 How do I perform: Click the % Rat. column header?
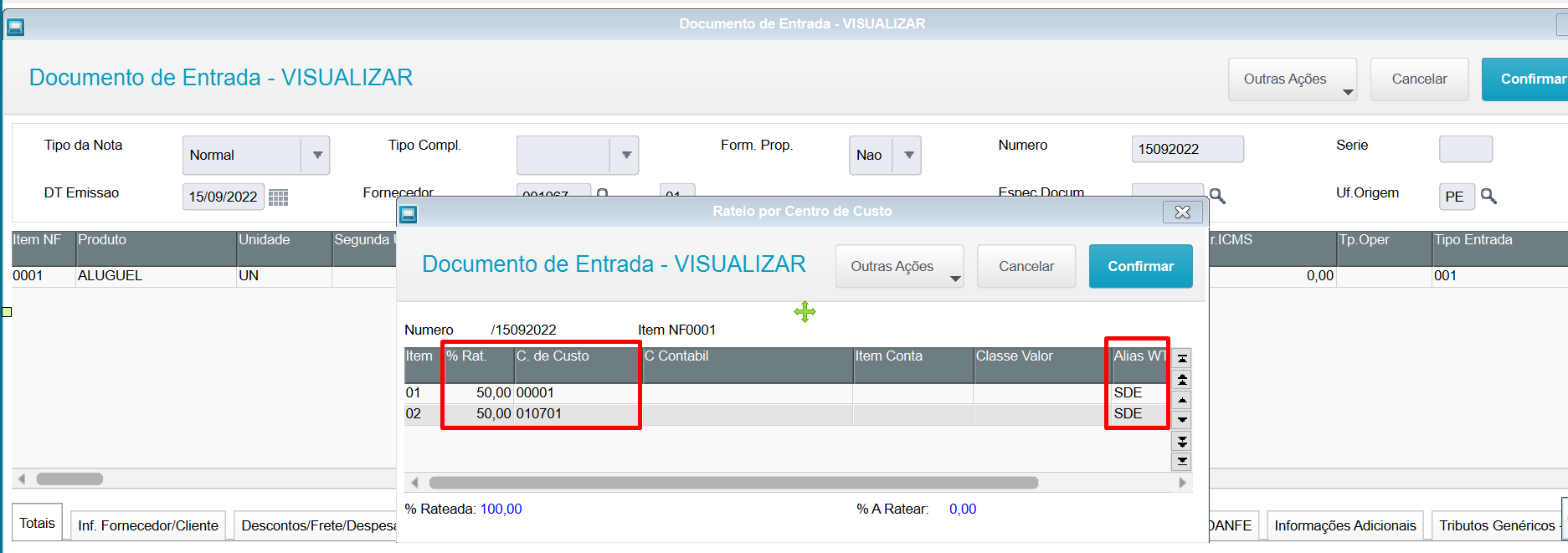point(479,366)
